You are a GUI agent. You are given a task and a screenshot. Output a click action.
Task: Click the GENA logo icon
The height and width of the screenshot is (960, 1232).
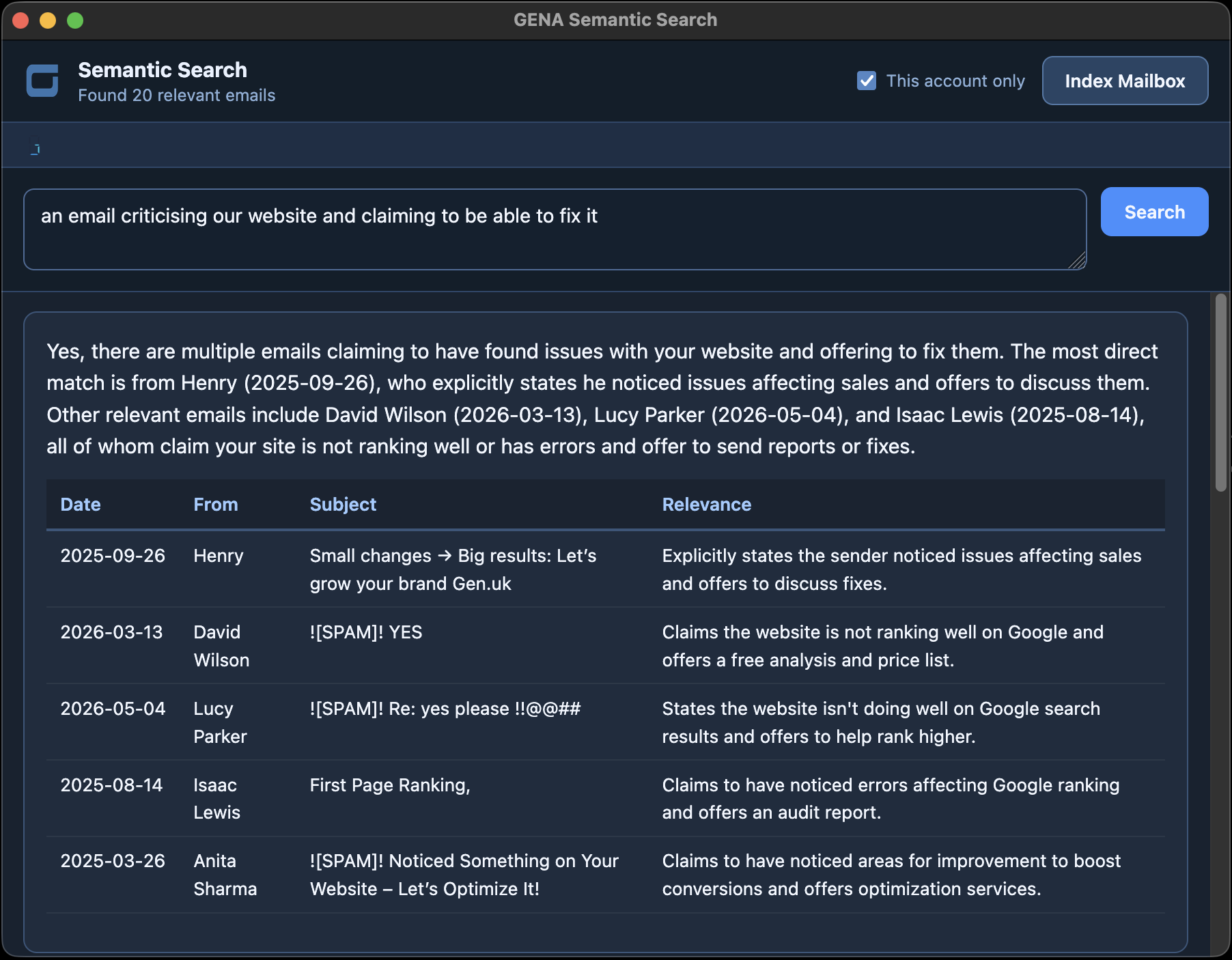pos(42,81)
